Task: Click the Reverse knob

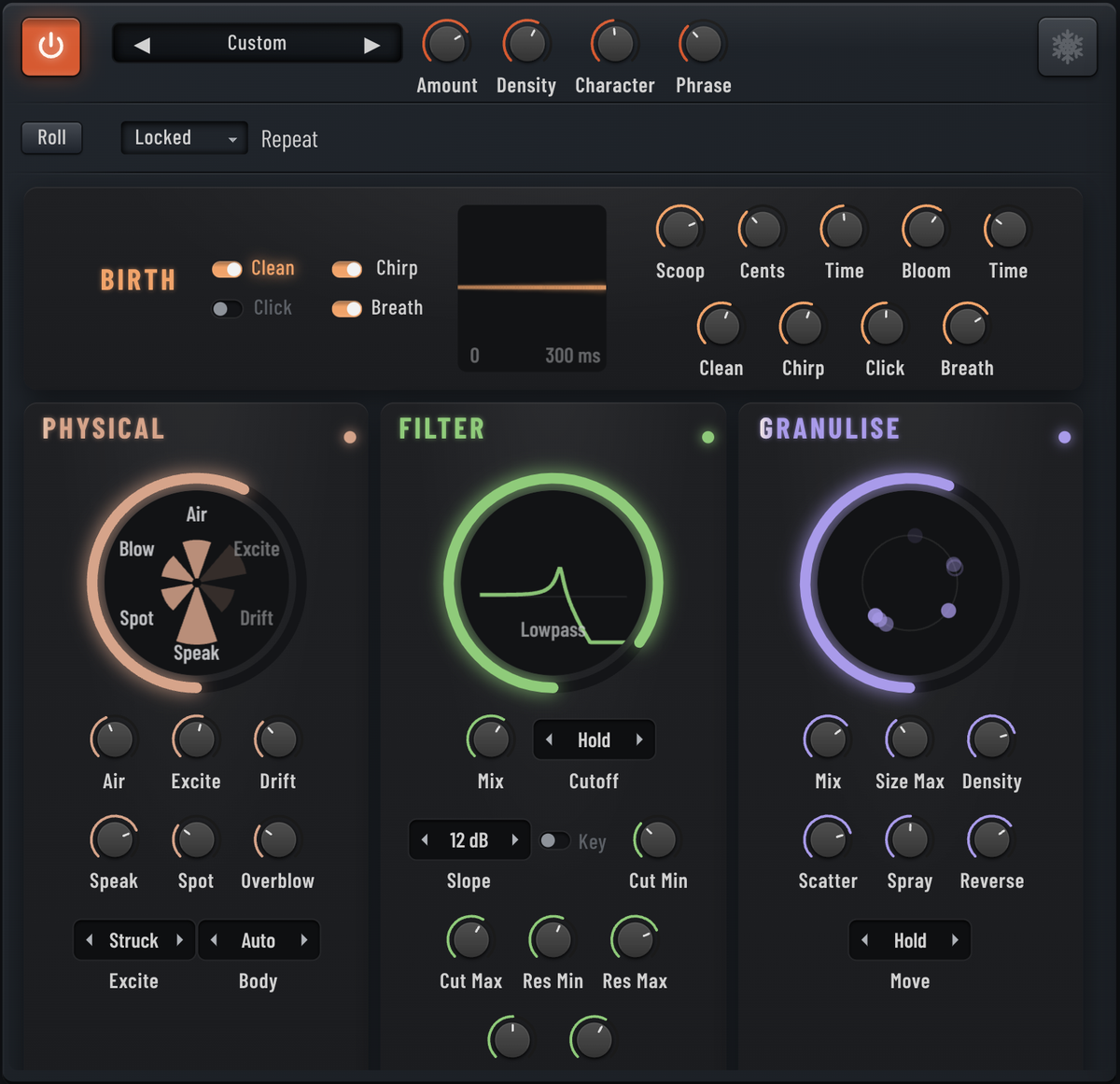Action: click(991, 839)
